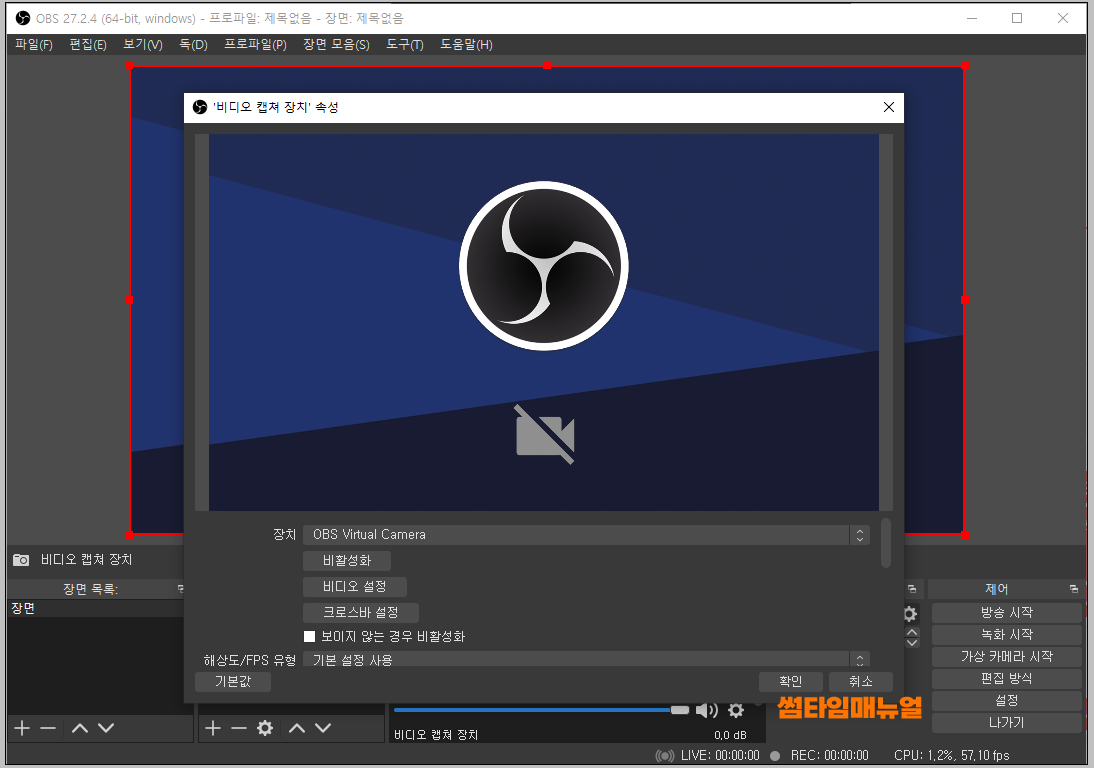This screenshot has height=768, width=1094.
Task: Toggle studio mode via 편집 방식
Action: [1006, 679]
